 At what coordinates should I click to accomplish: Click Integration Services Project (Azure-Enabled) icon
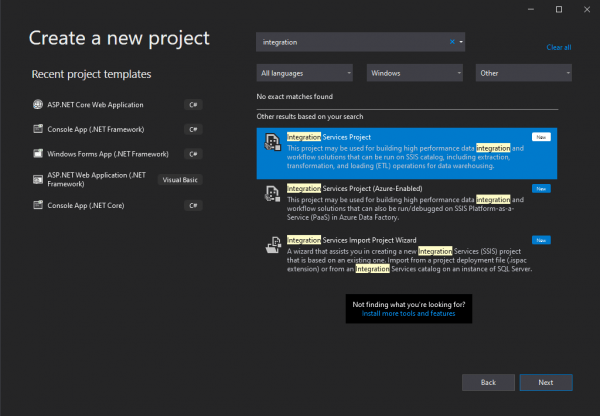272,195
